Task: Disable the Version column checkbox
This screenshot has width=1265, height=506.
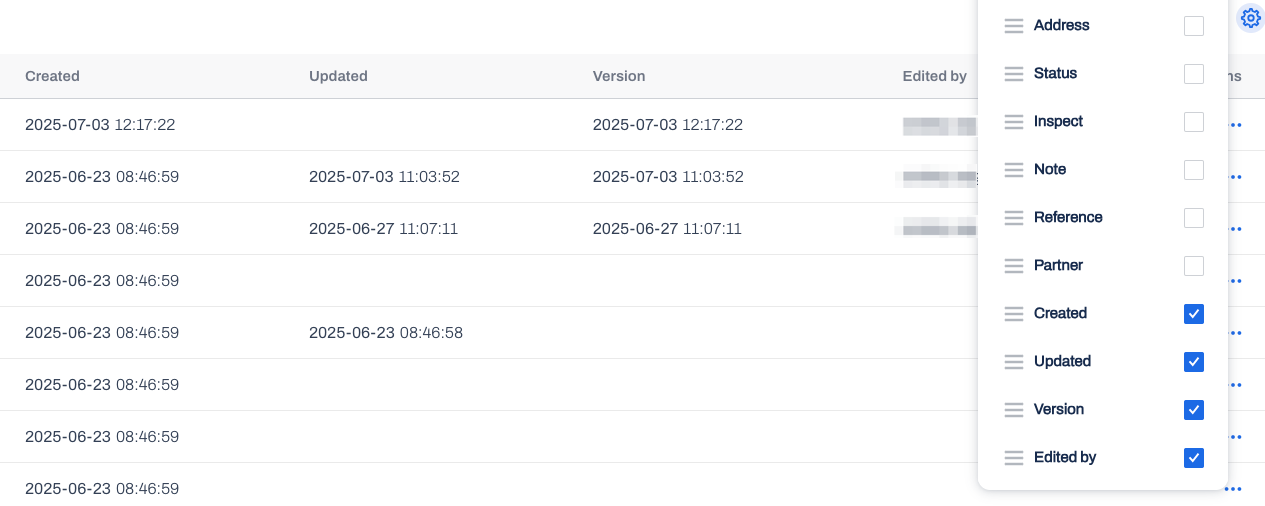Action: click(1193, 410)
